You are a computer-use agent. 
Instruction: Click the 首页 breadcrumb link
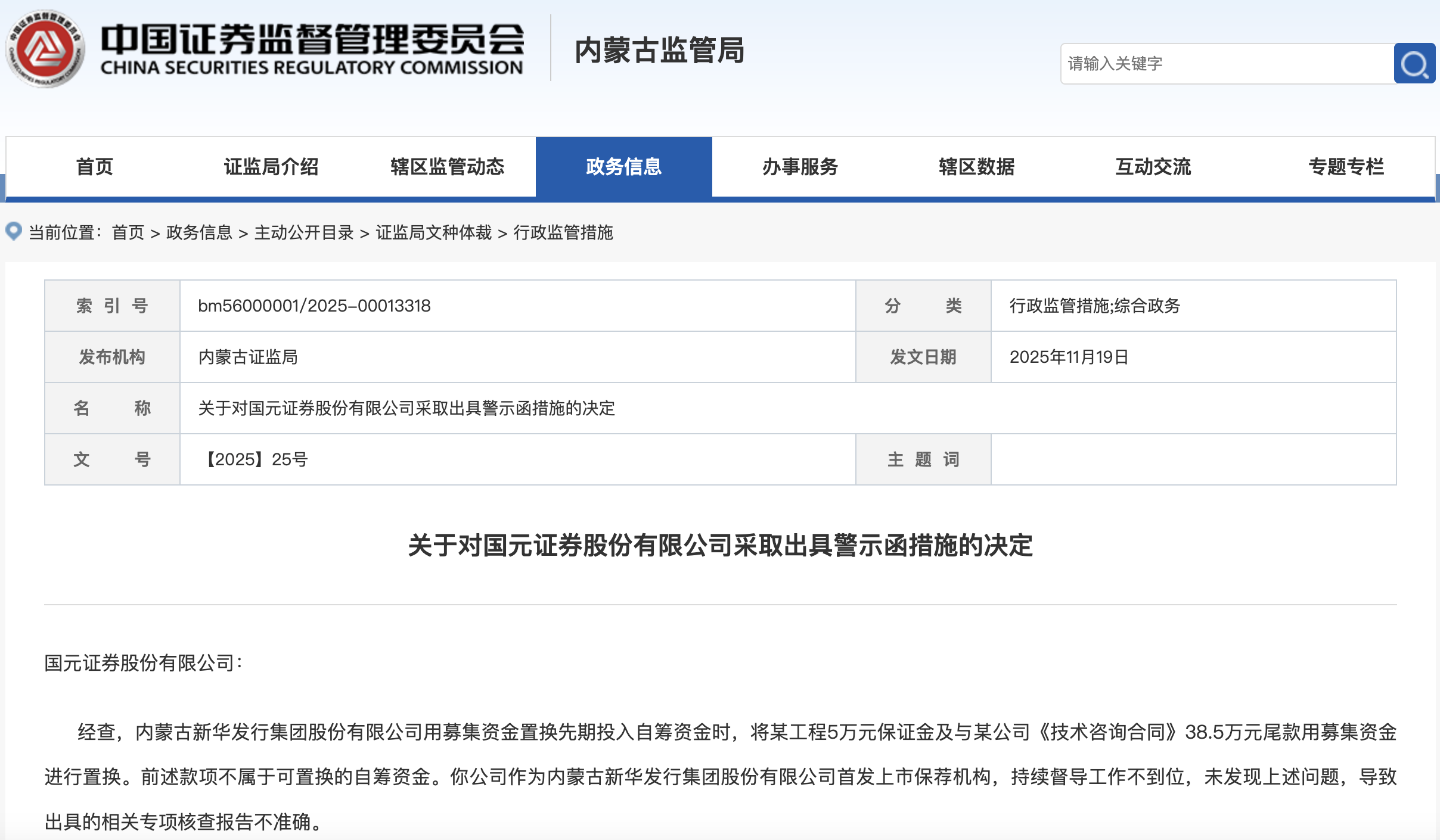(129, 233)
